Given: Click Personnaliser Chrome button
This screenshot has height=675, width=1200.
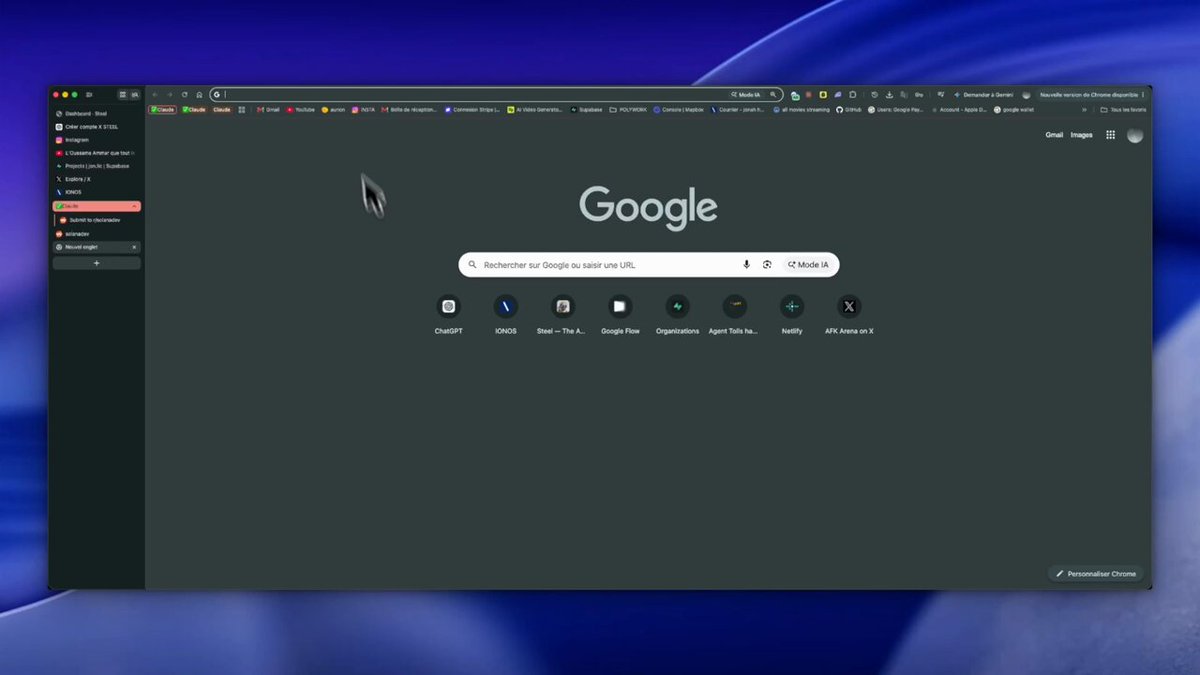Looking at the screenshot, I should pos(1095,574).
